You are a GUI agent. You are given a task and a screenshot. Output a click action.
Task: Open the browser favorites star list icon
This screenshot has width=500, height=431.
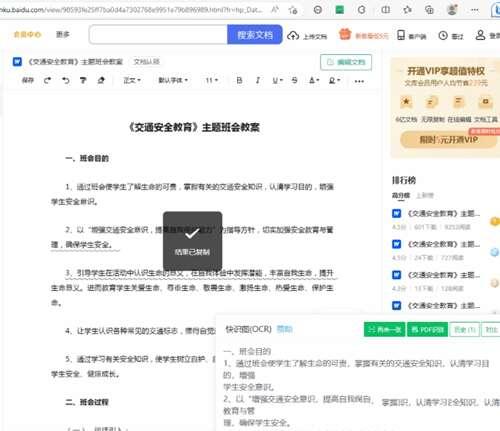pos(407,10)
